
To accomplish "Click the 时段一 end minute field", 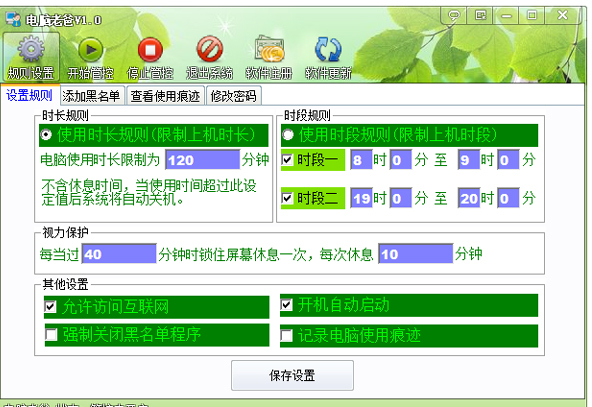I will pyautogui.click(x=508, y=160).
